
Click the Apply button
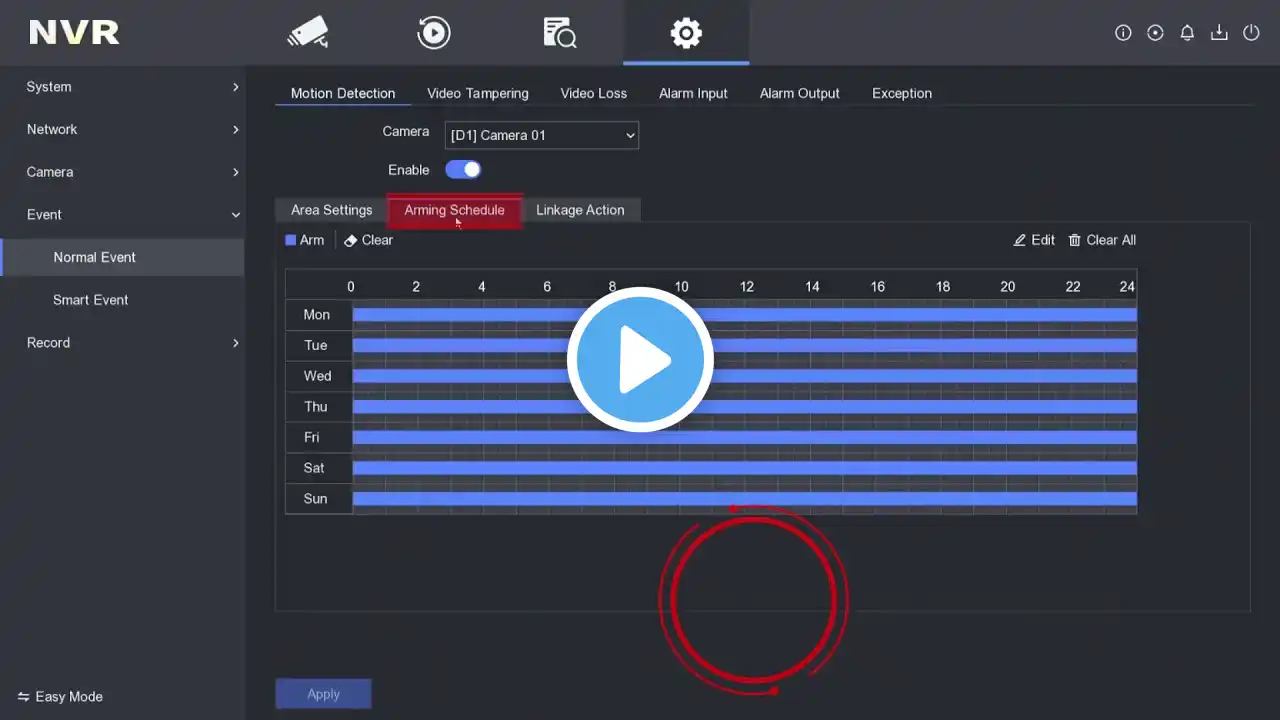tap(323, 694)
